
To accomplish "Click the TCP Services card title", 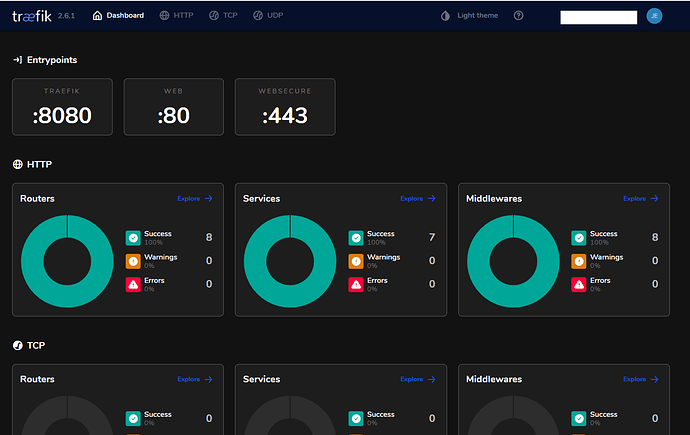I will [x=261, y=379].
